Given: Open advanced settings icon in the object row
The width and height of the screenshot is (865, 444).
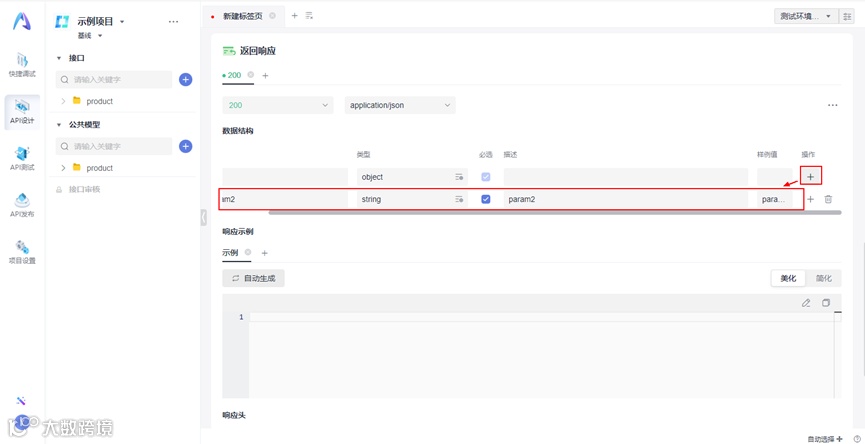Looking at the screenshot, I should (x=459, y=177).
